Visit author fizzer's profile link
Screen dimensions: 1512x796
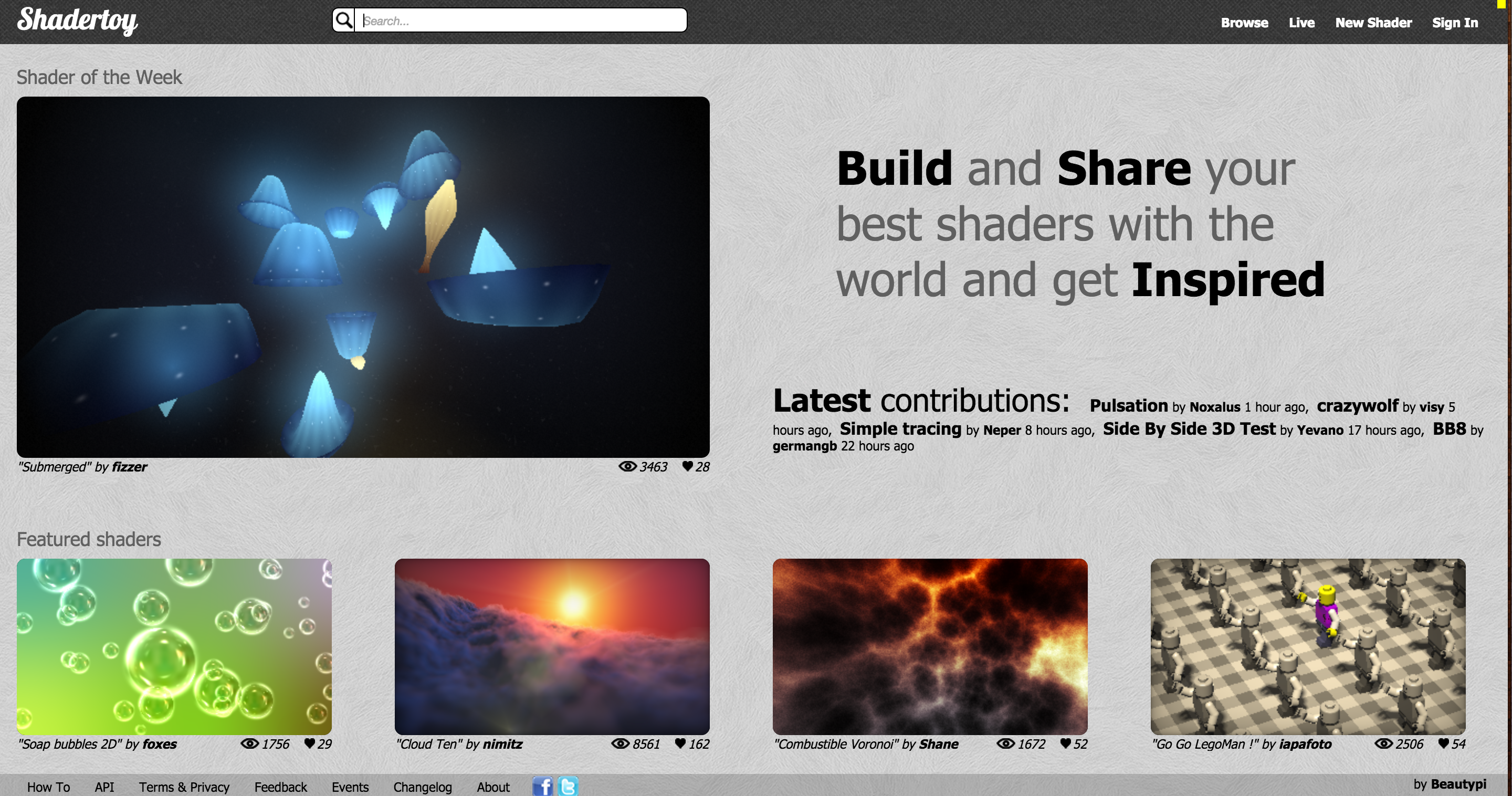[129, 467]
